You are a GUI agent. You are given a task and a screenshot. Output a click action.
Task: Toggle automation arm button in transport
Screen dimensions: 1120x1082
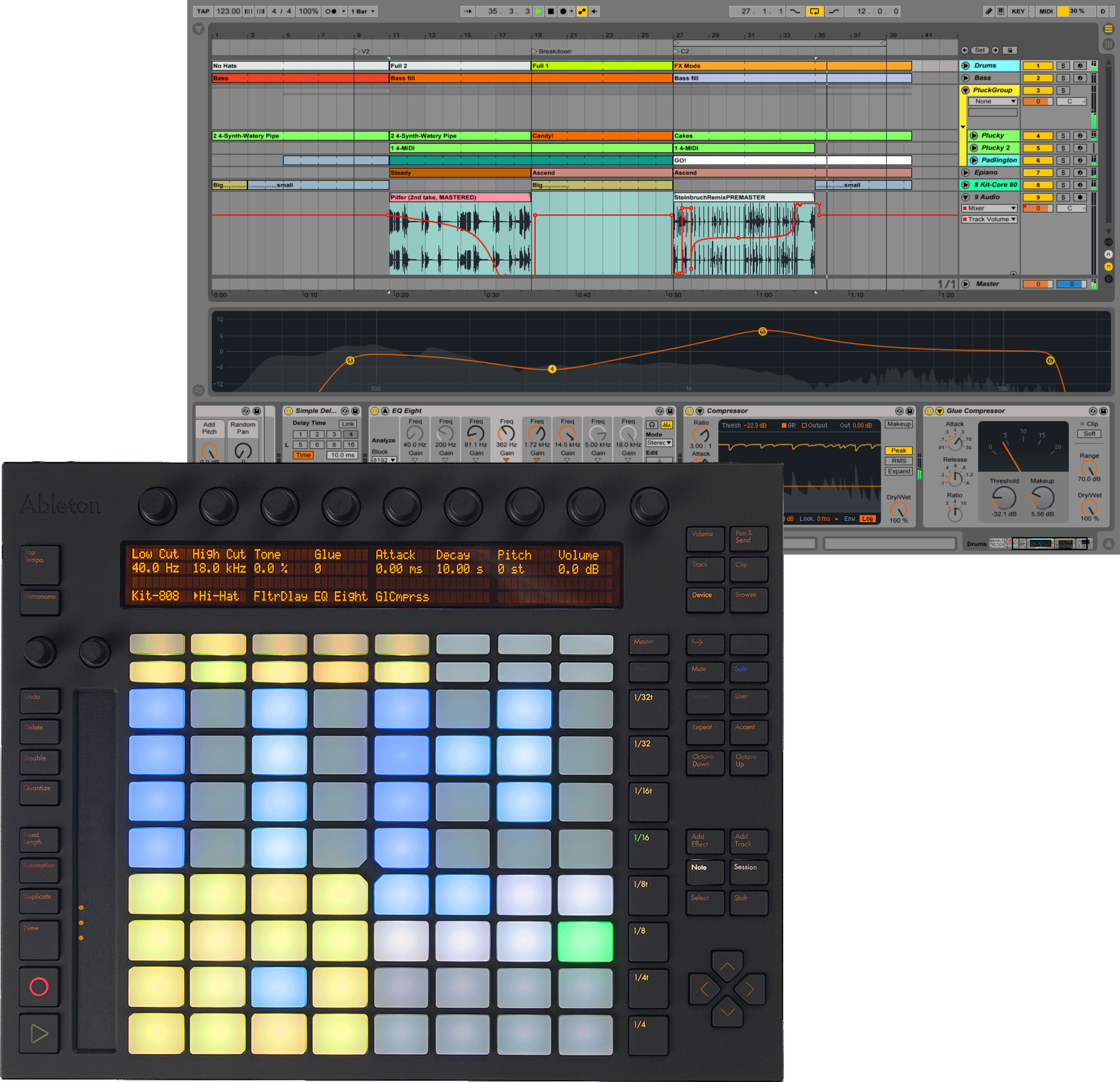(582, 12)
